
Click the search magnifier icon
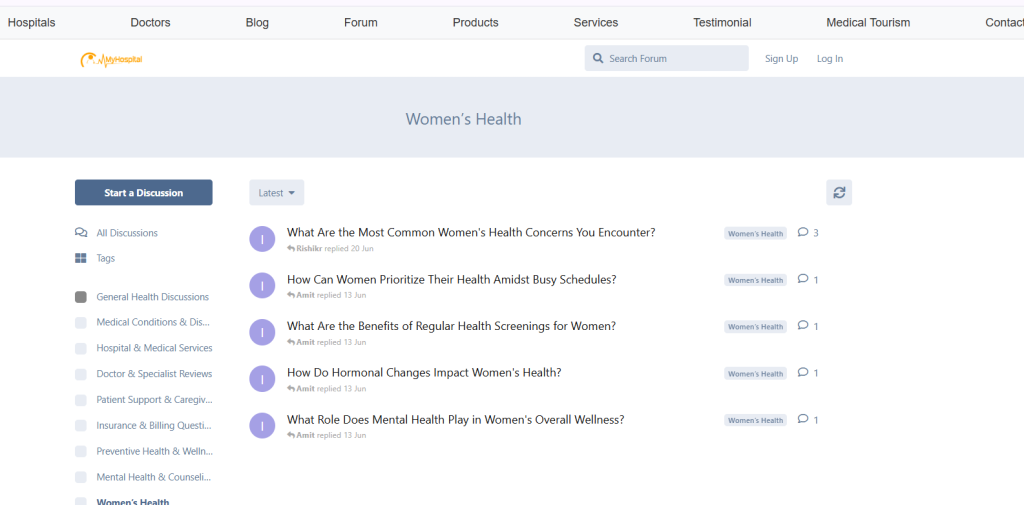pos(598,59)
